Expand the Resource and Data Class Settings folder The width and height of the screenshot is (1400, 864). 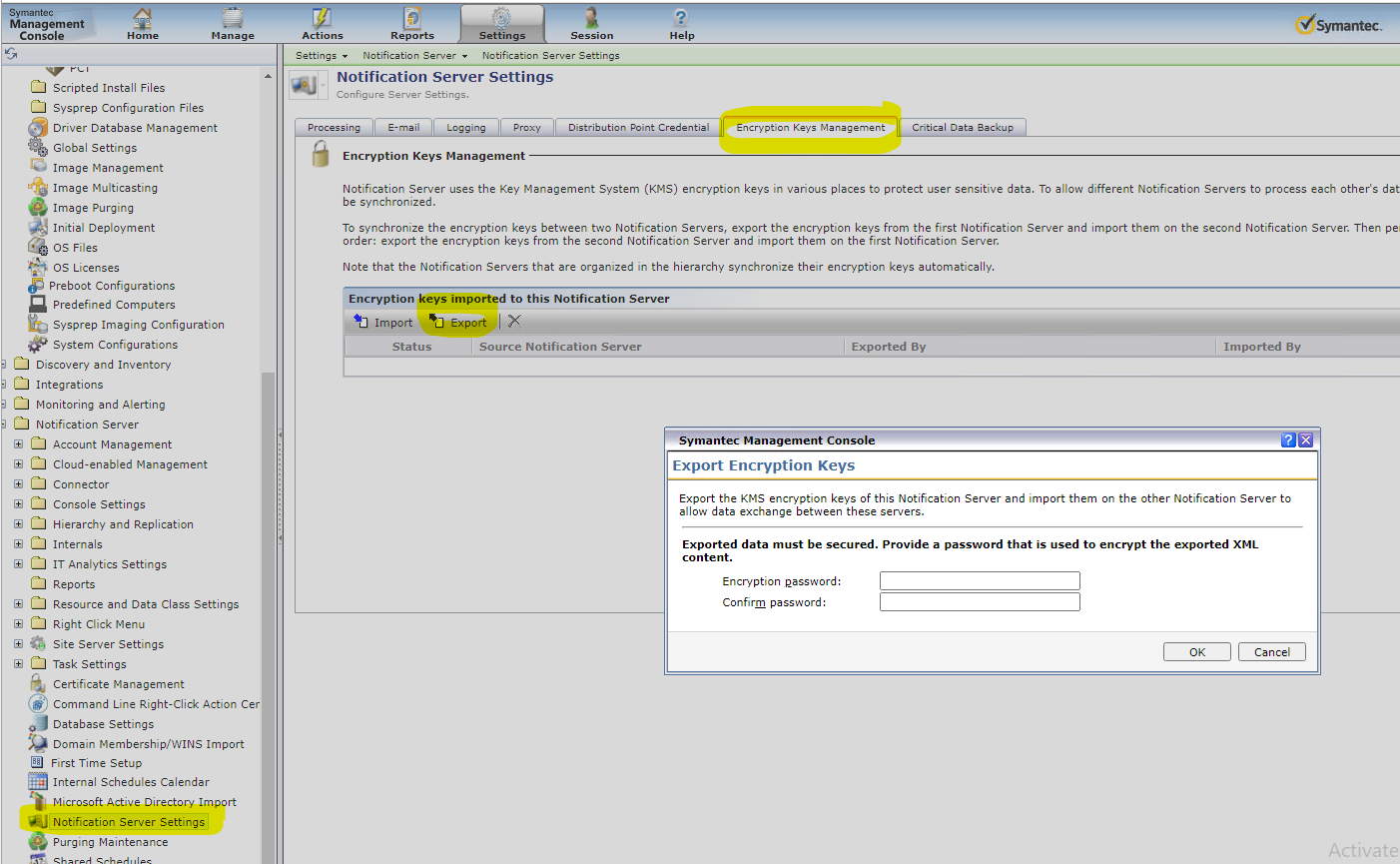[18, 604]
